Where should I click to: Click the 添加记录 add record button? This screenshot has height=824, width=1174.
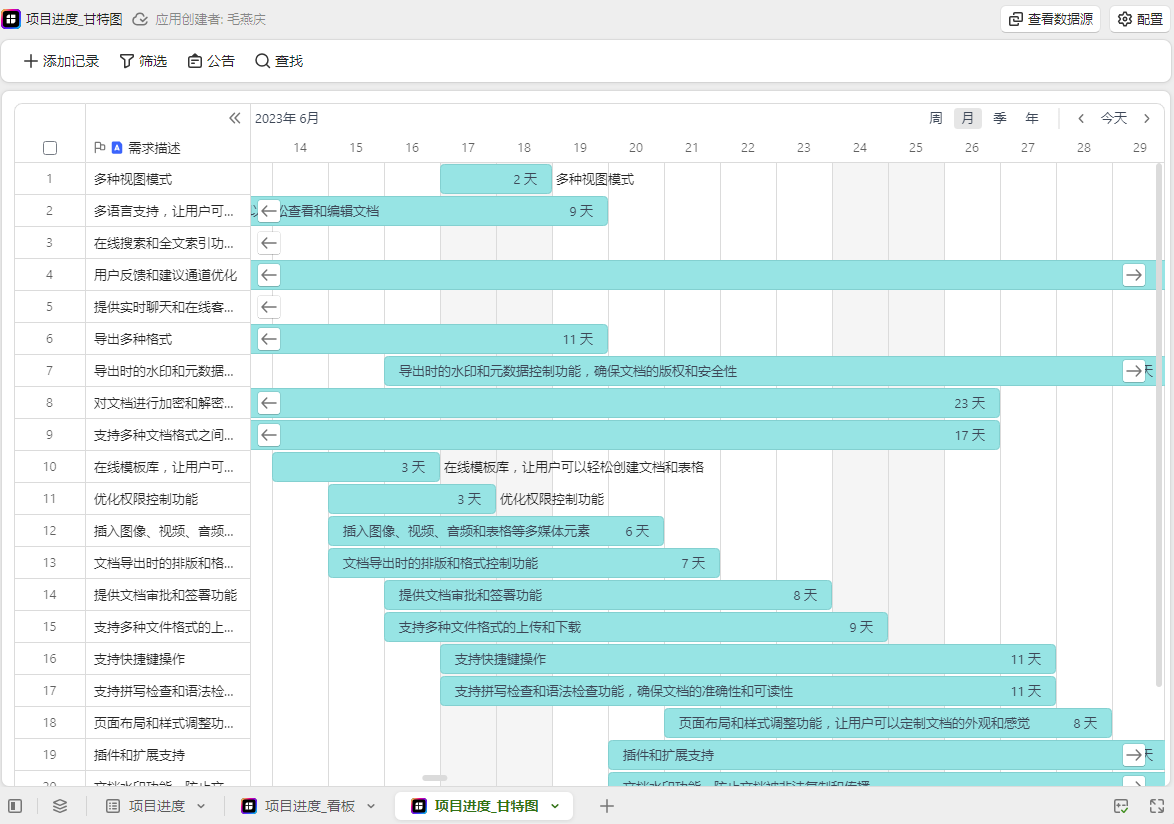[x=61, y=61]
